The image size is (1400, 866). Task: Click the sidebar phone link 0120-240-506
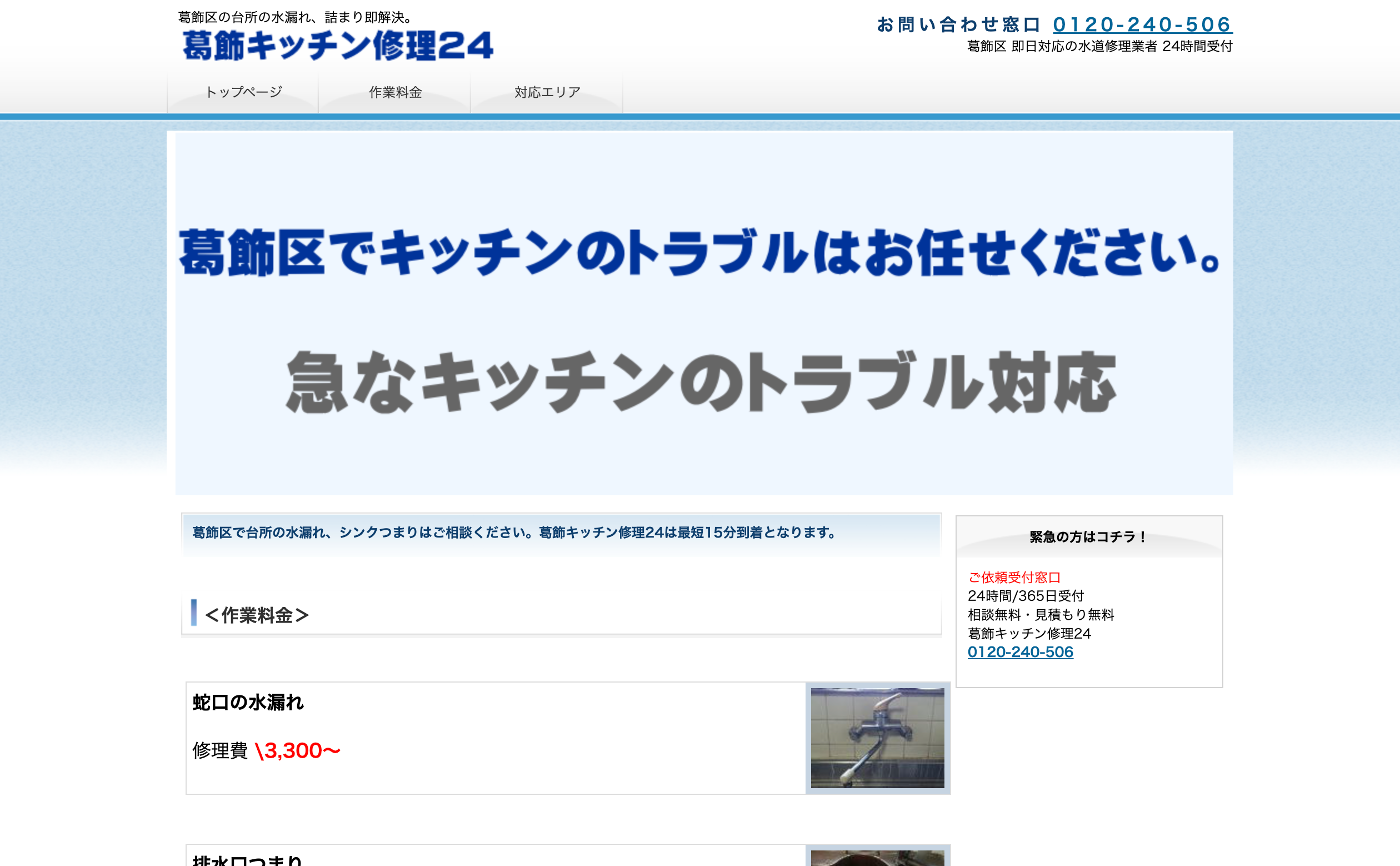1020,652
